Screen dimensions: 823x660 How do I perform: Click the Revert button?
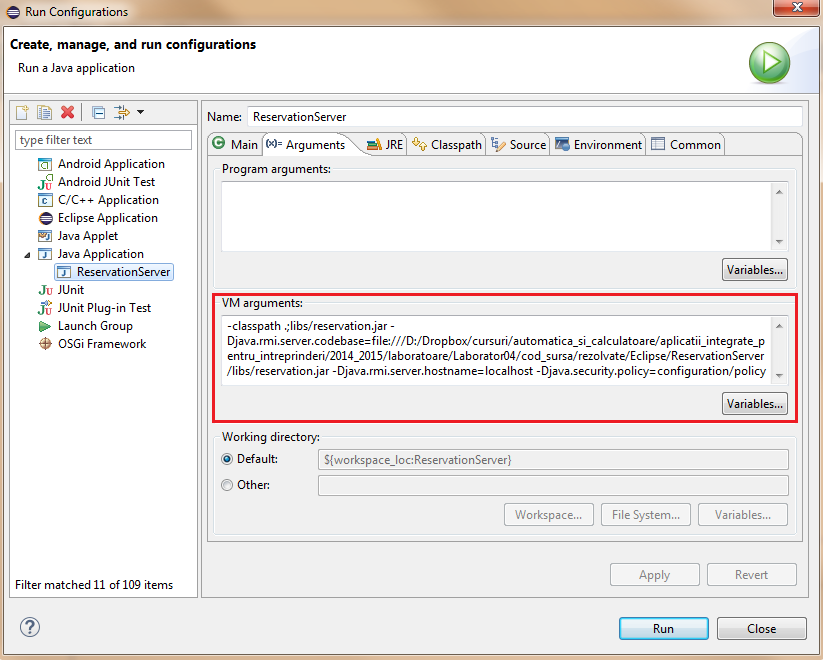pyautogui.click(x=752, y=574)
